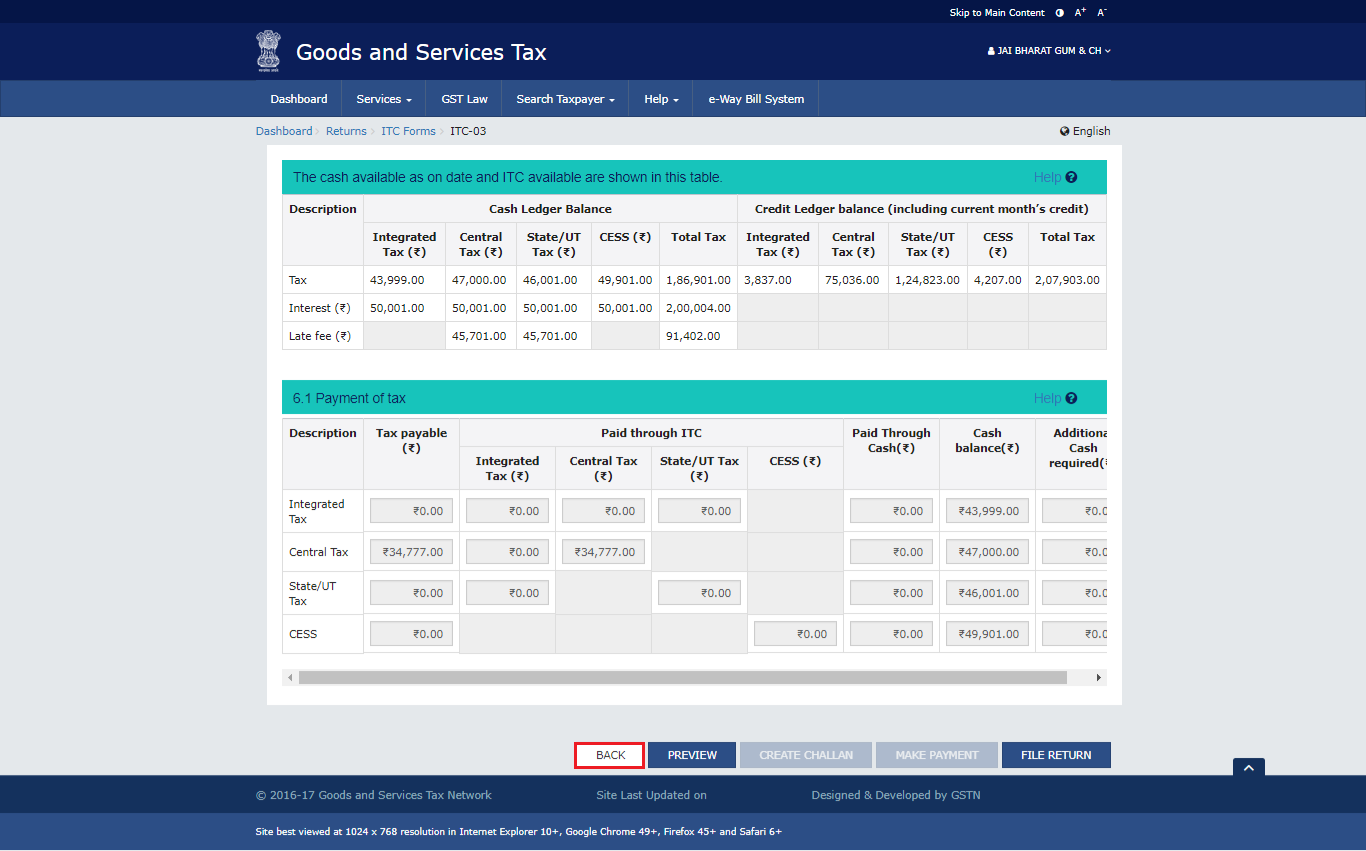Open e-Way Bill System menu item
This screenshot has width=1366, height=851.
click(x=756, y=99)
